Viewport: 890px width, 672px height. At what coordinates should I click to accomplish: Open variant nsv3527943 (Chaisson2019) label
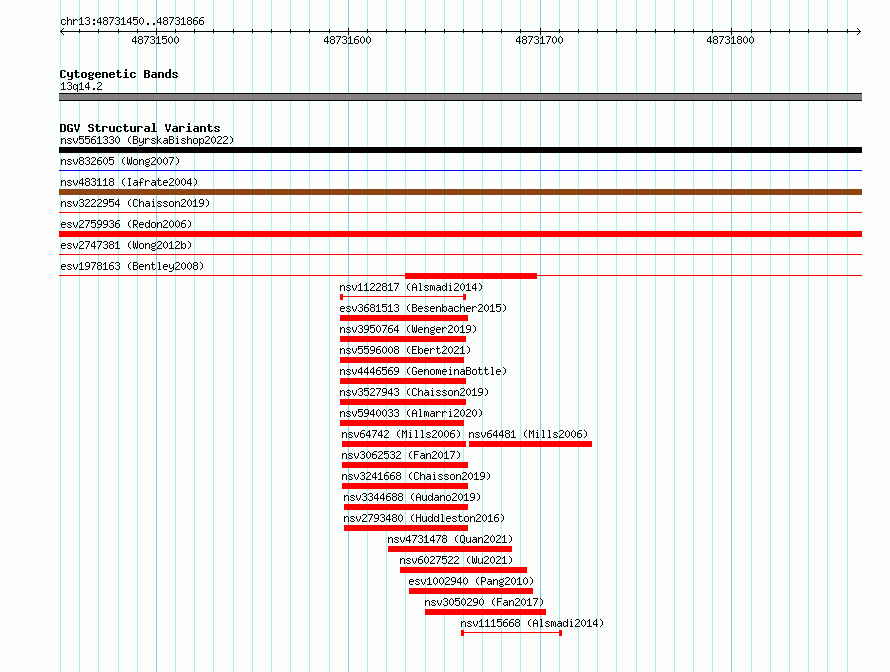click(414, 392)
